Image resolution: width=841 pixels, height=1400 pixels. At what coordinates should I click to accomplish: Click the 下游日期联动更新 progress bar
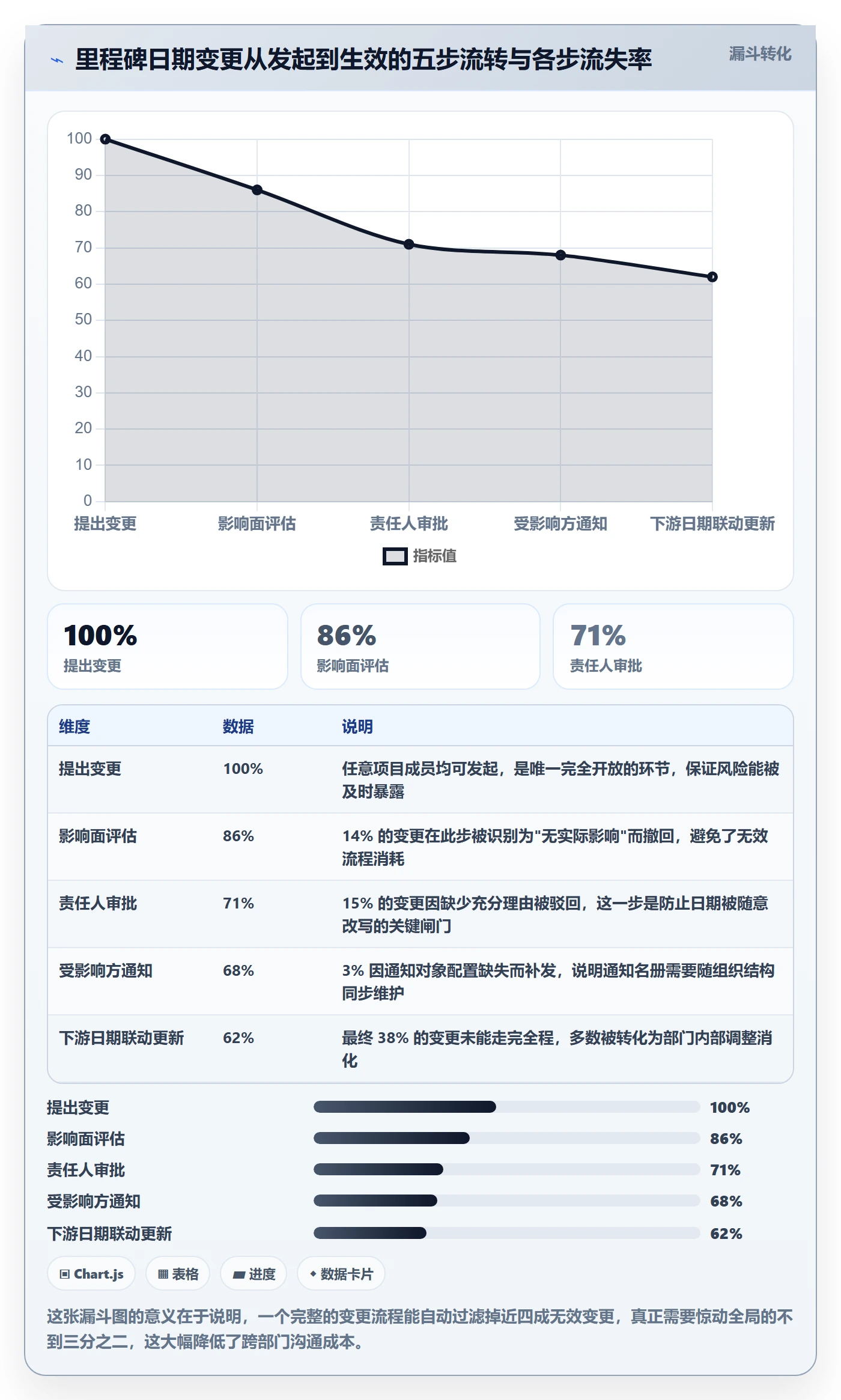tap(507, 1233)
